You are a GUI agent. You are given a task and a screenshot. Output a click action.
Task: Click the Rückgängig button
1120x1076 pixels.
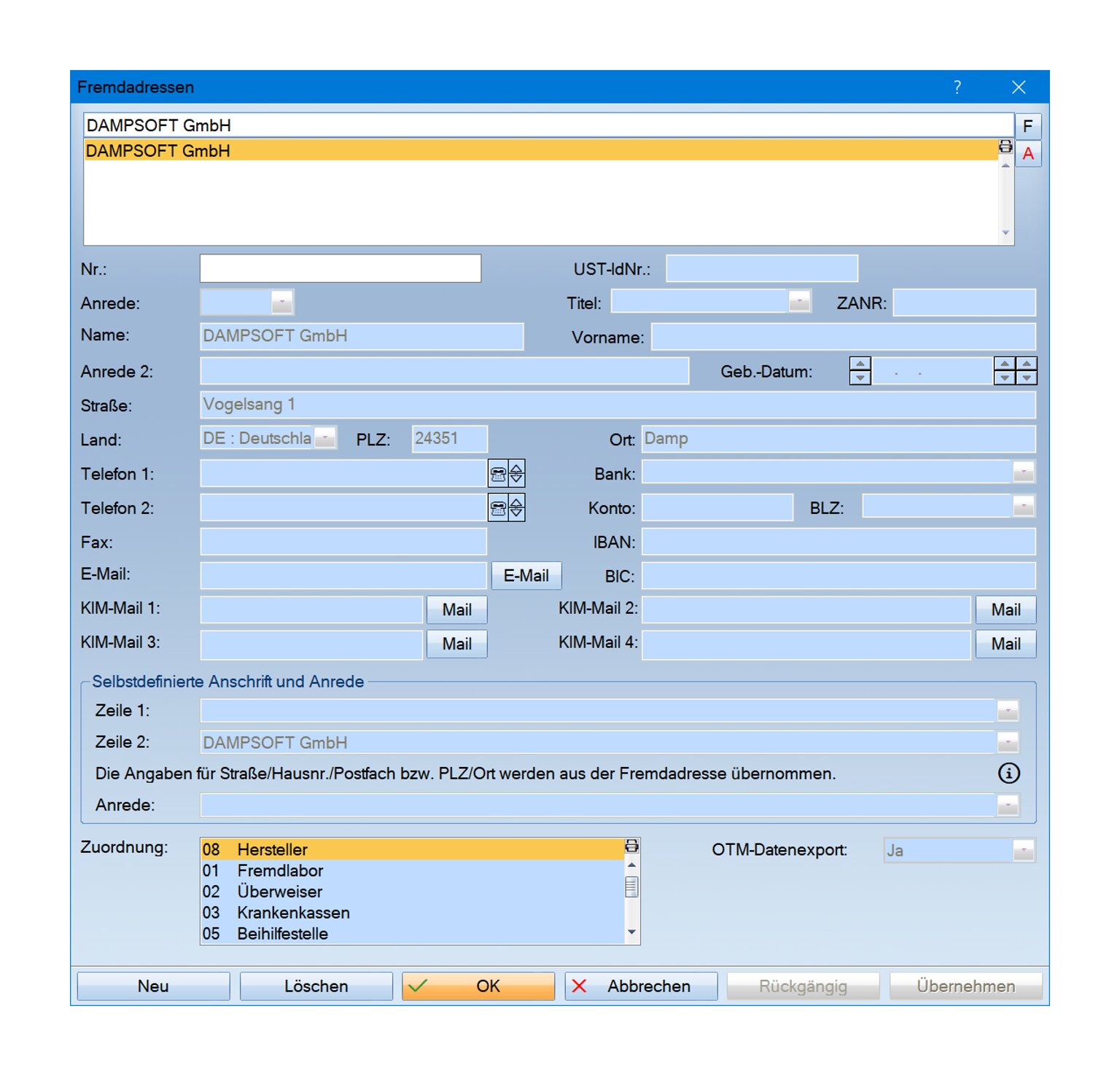804,986
